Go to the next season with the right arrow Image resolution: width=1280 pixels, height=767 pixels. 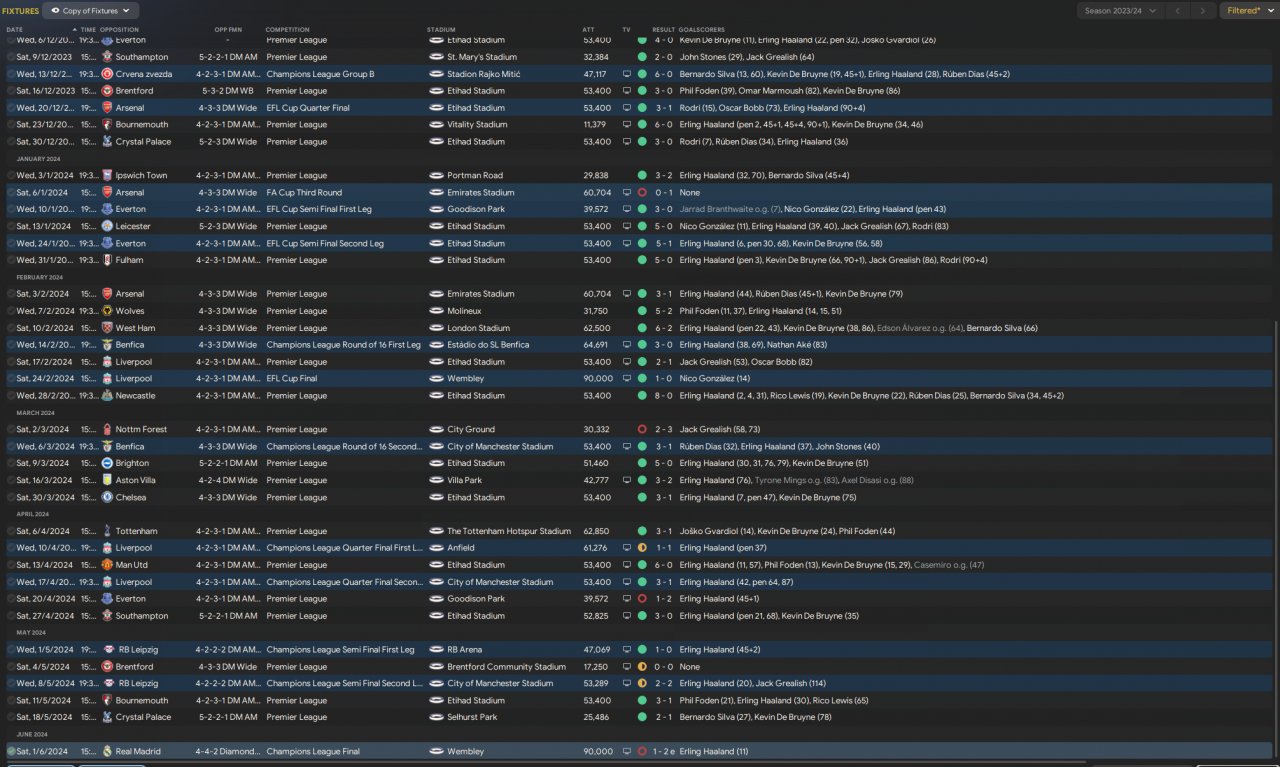pyautogui.click(x=1204, y=11)
